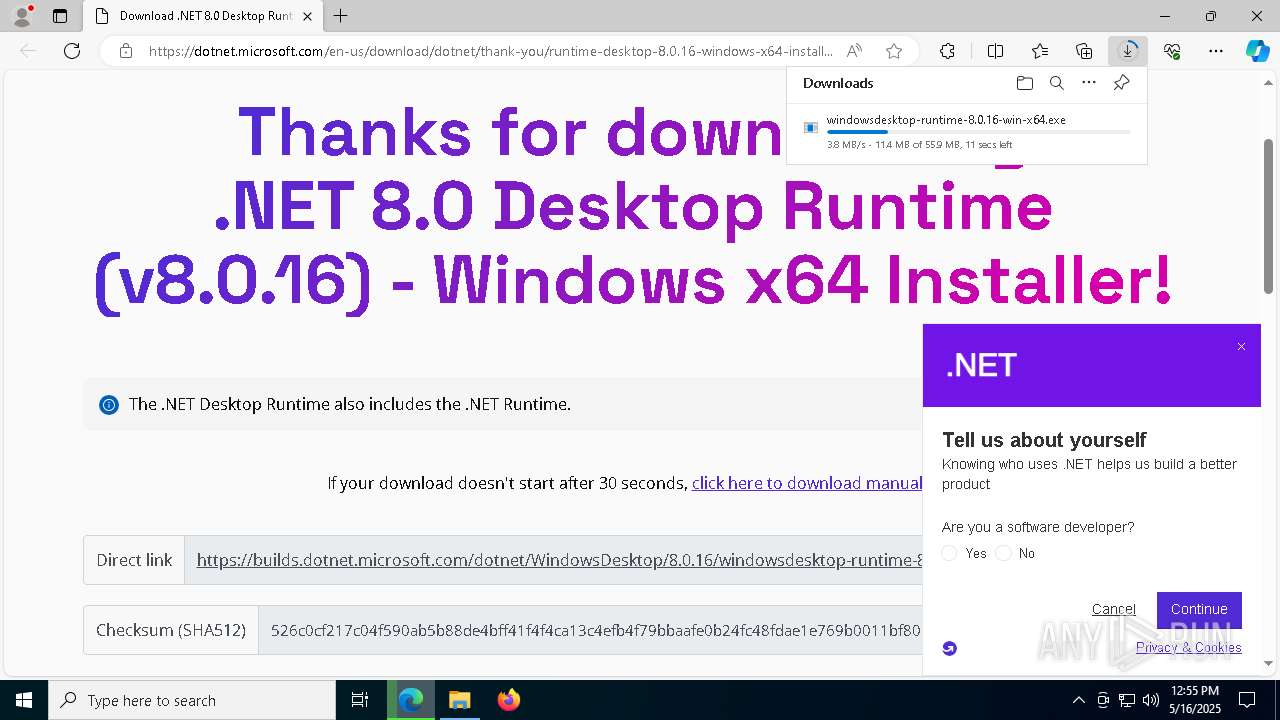Click the Edge taskbar icon
1280x720 pixels.
point(411,700)
